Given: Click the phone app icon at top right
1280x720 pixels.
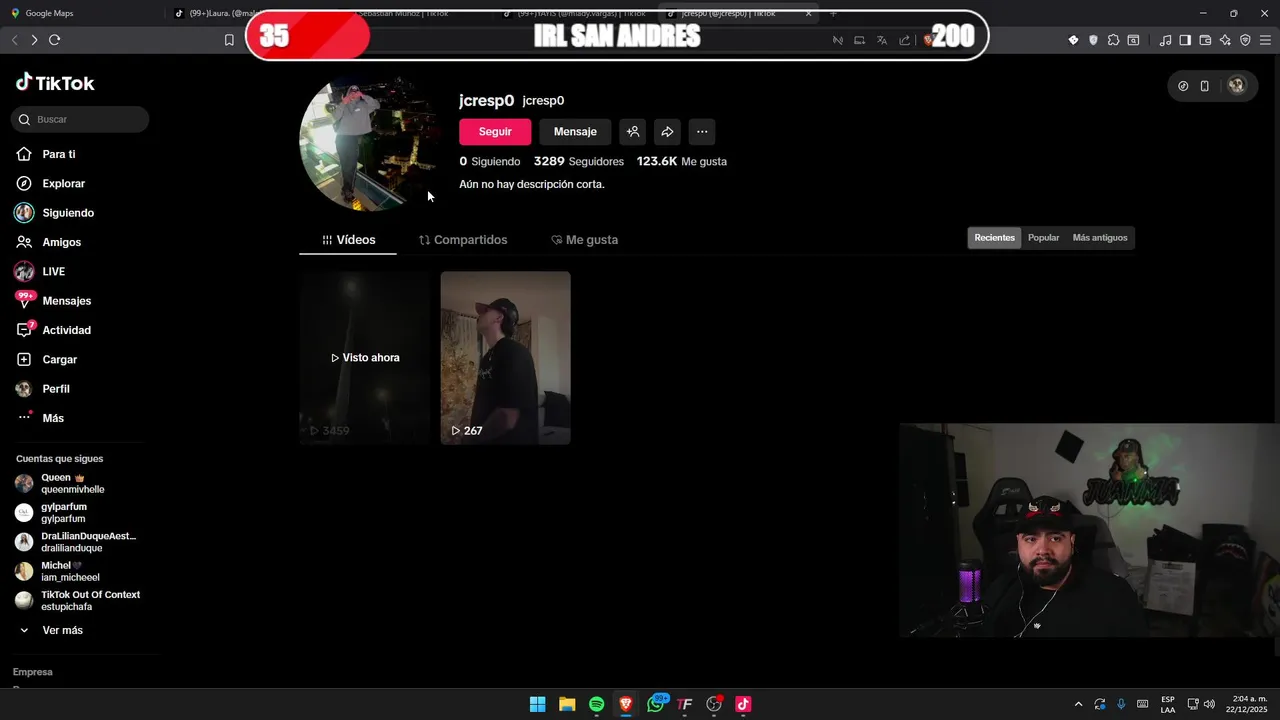Looking at the screenshot, I should pyautogui.click(x=1205, y=86).
